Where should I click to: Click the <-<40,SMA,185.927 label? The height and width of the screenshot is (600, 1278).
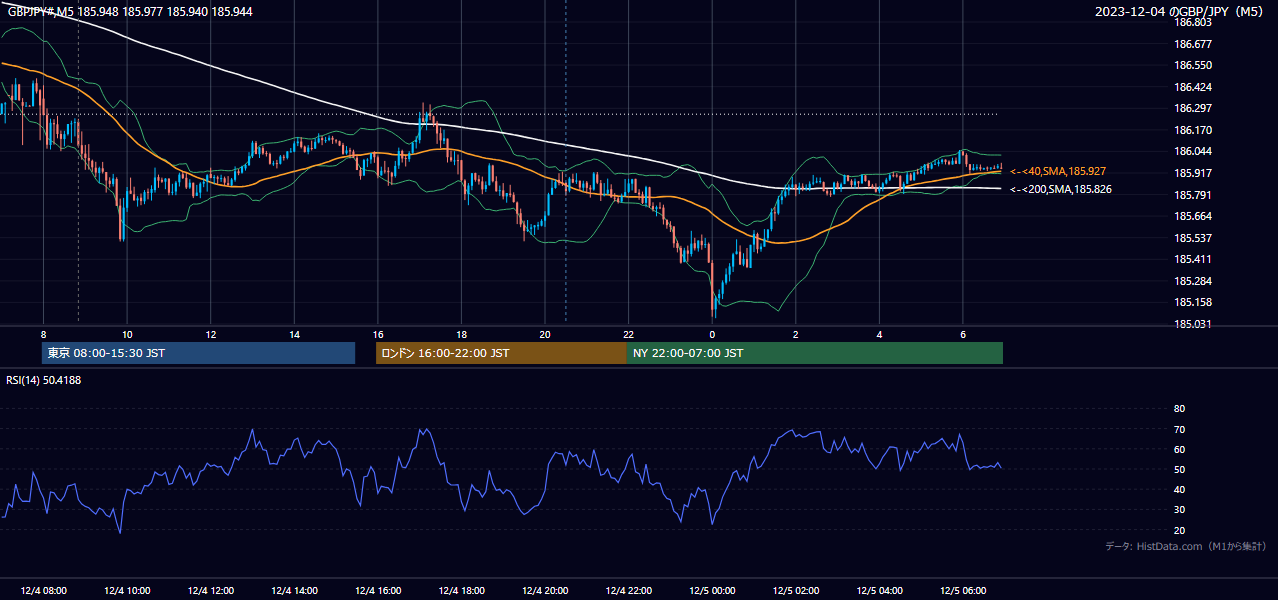coord(1058,172)
